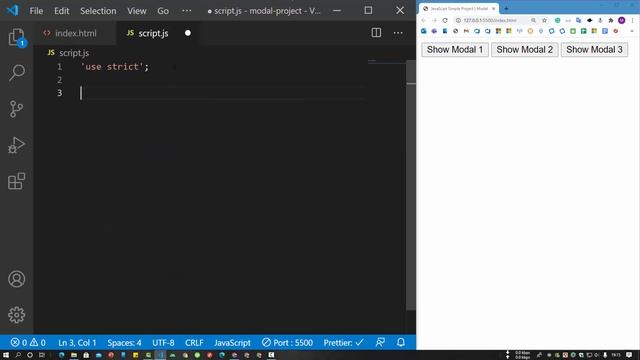The width and height of the screenshot is (640, 360).
Task: Open Task View on the taskbar
Action: 42,355
